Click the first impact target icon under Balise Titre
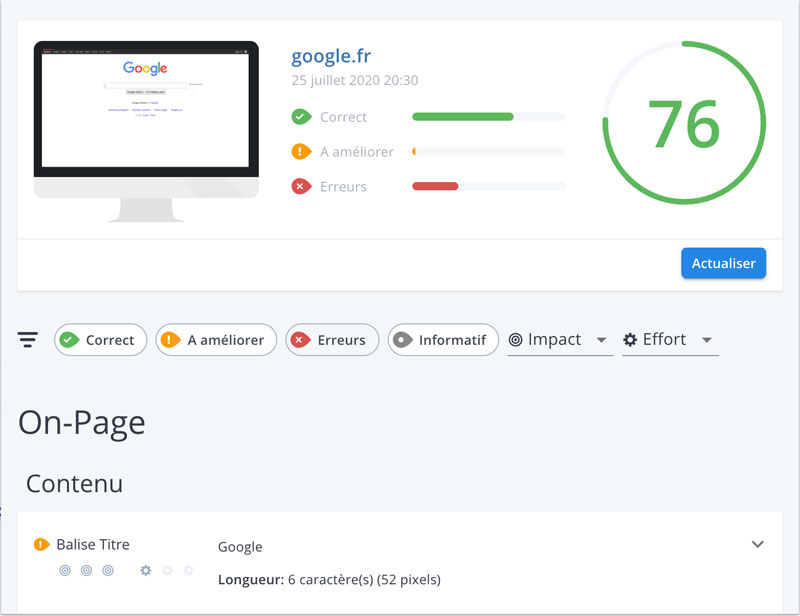The image size is (800, 616). click(x=65, y=570)
